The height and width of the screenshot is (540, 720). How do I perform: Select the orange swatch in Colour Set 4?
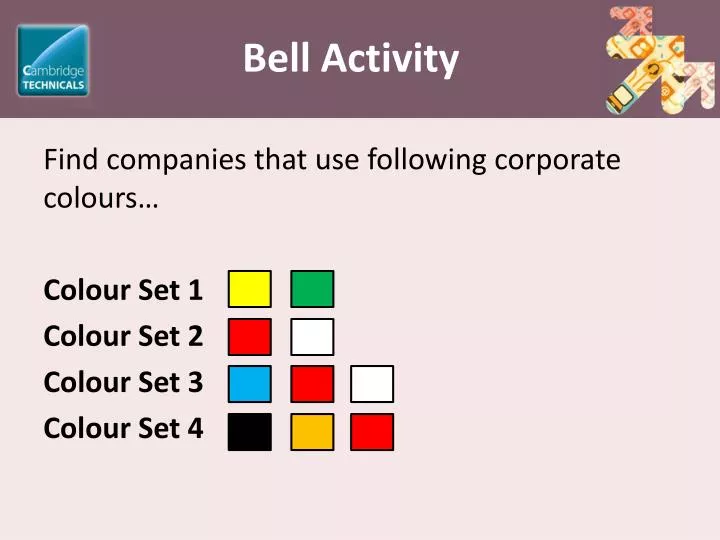(312, 432)
